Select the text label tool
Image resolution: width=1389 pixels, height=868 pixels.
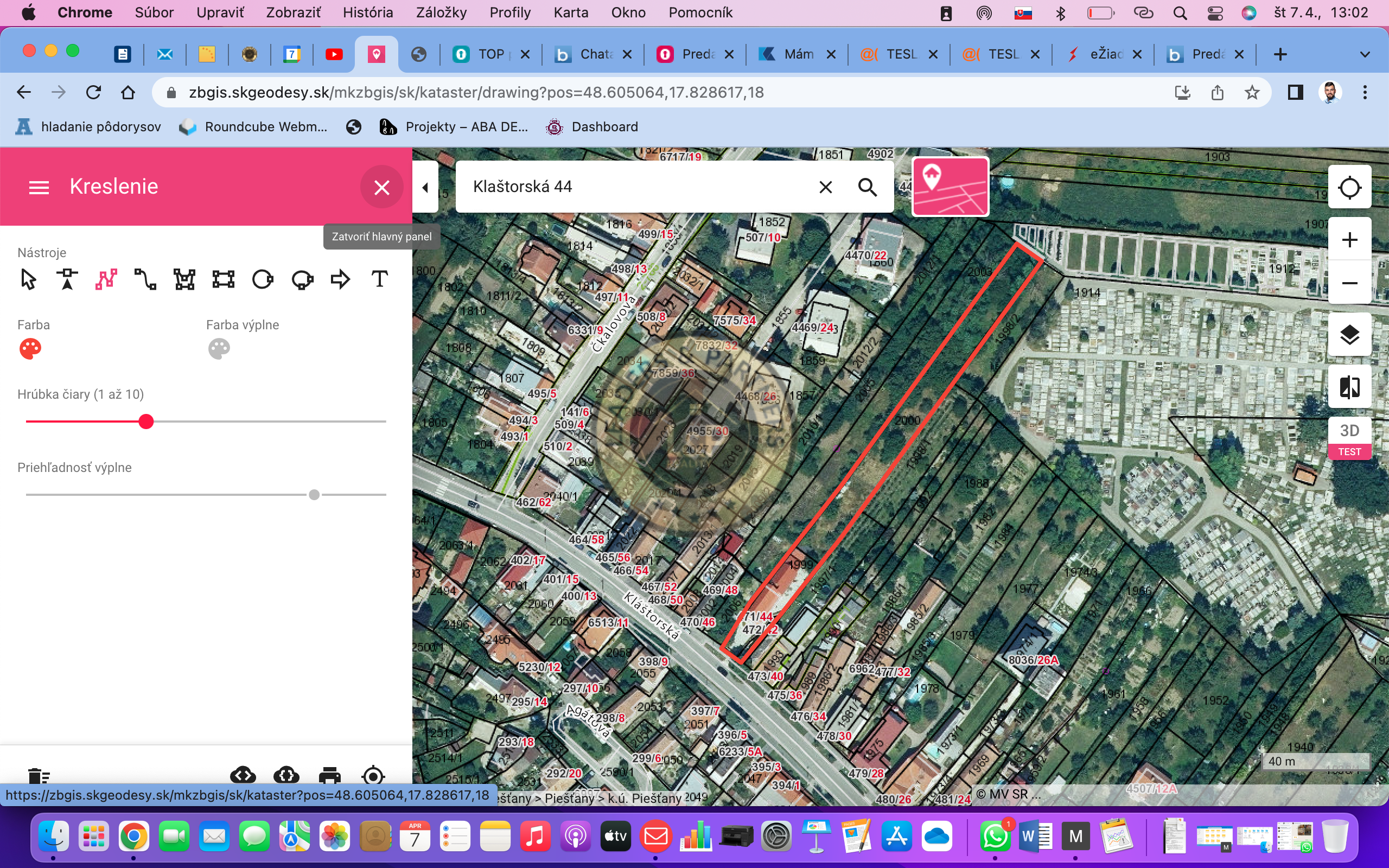[x=379, y=279]
